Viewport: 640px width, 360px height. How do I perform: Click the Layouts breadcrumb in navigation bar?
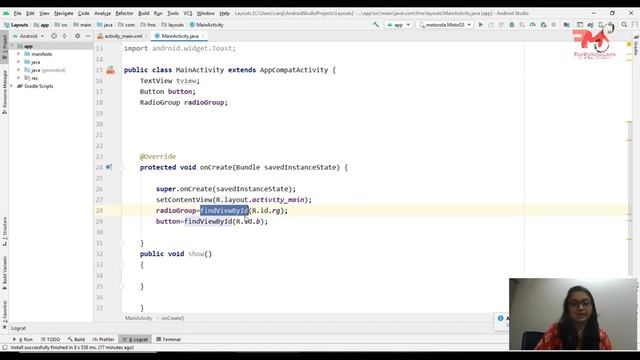tap(16, 25)
